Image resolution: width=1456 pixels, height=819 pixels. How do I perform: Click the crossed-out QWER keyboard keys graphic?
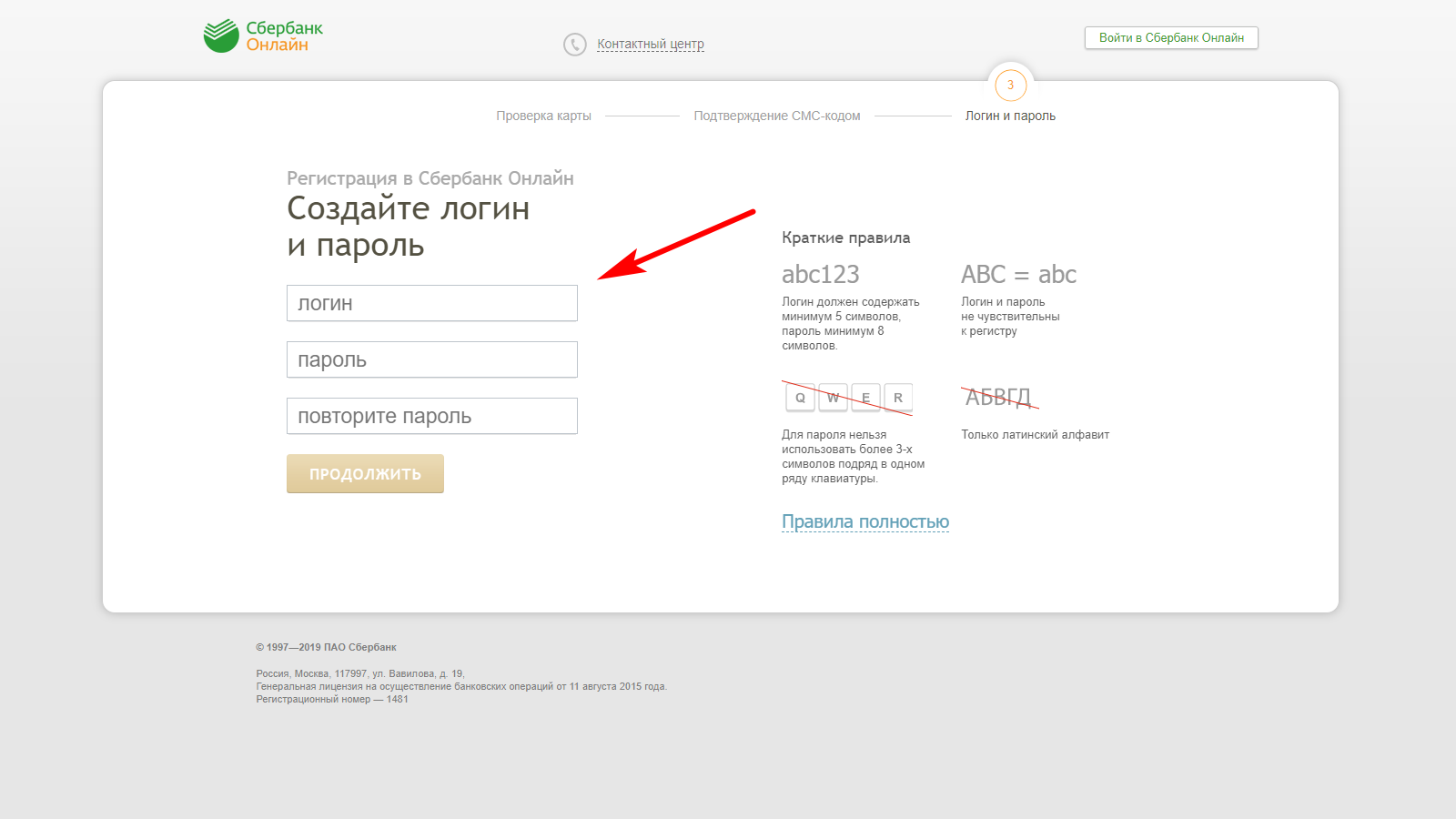point(848,398)
